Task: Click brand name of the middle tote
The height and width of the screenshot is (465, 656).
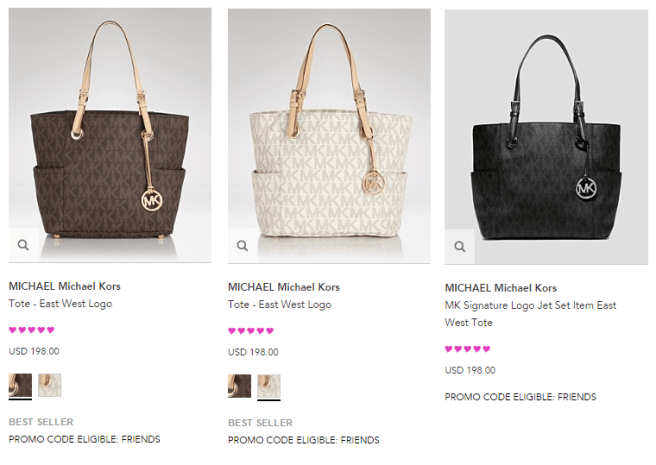Action: 284,286
